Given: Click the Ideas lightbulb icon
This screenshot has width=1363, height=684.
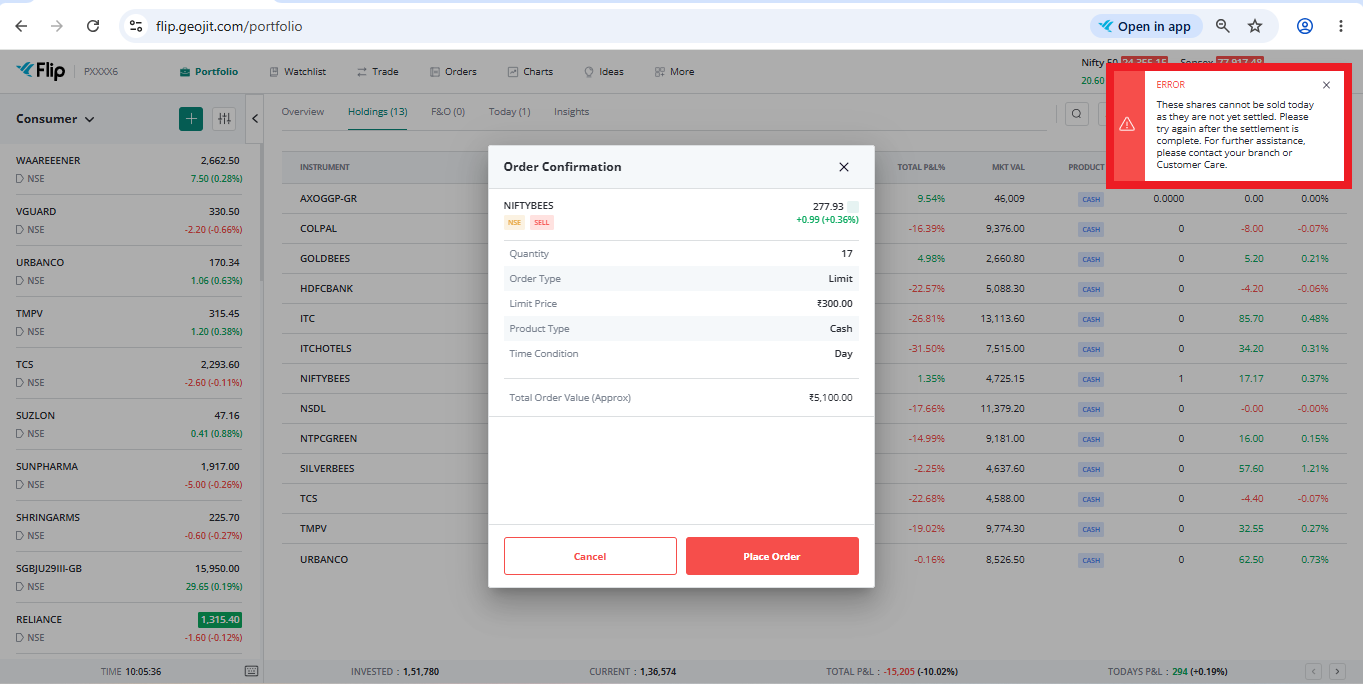Looking at the screenshot, I should point(589,72).
